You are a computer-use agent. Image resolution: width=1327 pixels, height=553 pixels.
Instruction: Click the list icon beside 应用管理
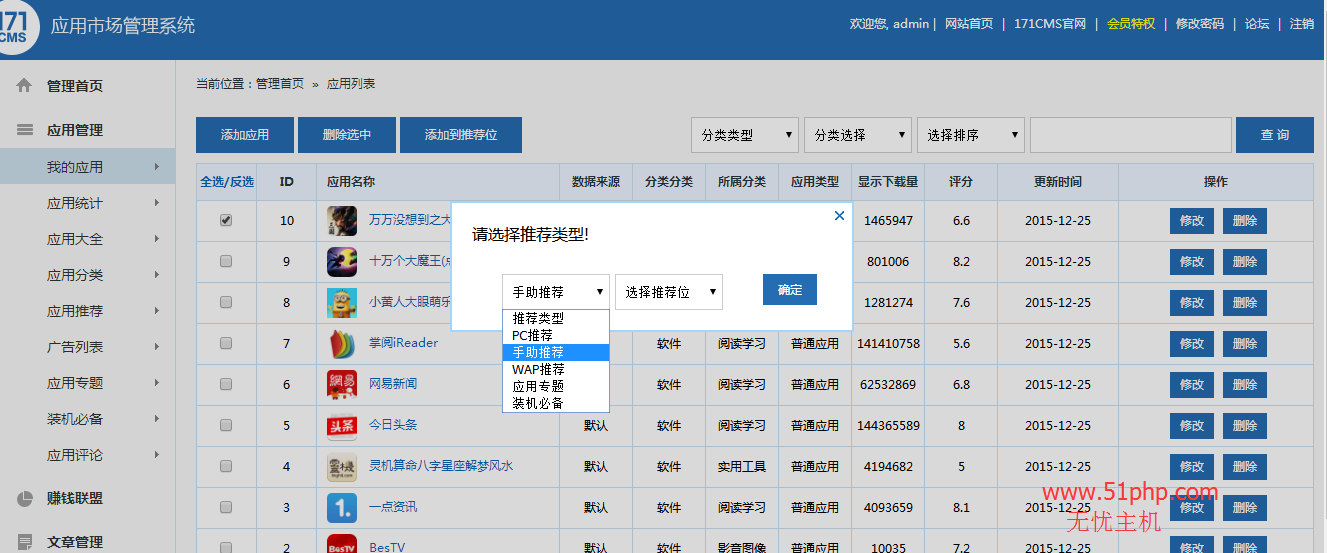(24, 130)
